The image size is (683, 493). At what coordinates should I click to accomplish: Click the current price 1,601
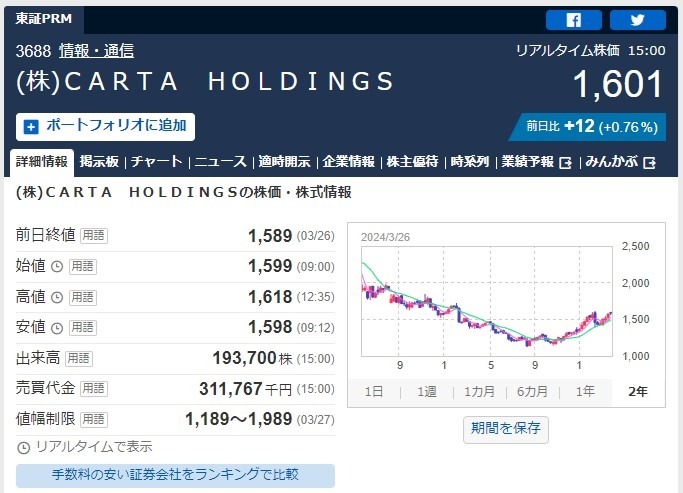click(618, 84)
